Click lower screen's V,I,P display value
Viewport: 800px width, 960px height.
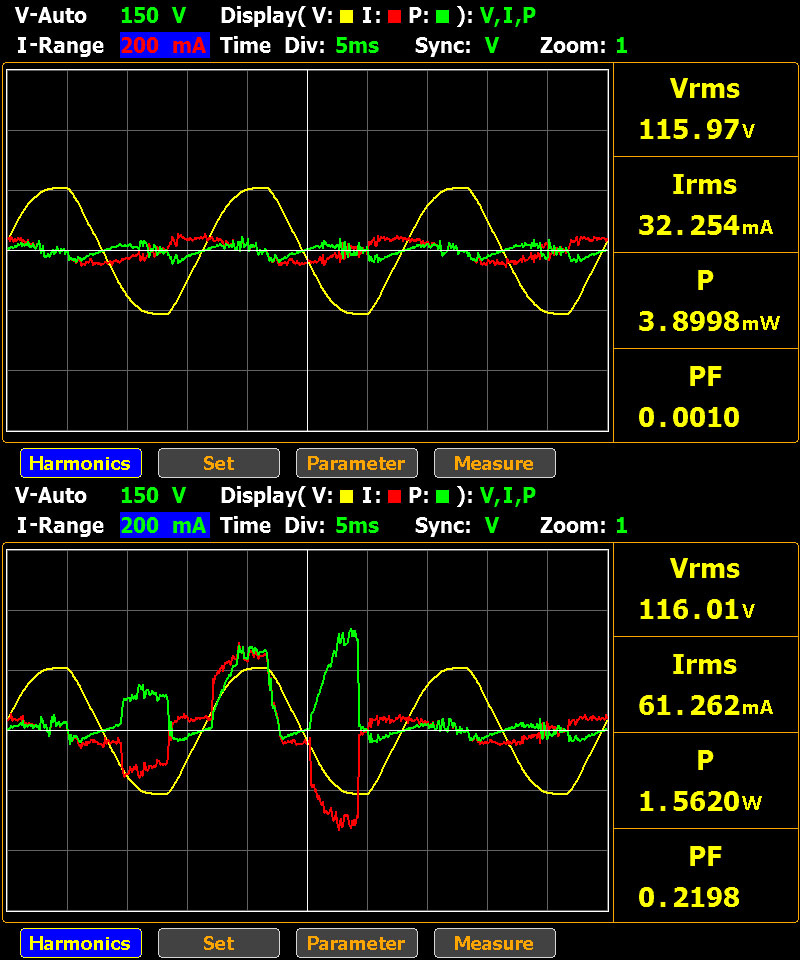(x=507, y=497)
